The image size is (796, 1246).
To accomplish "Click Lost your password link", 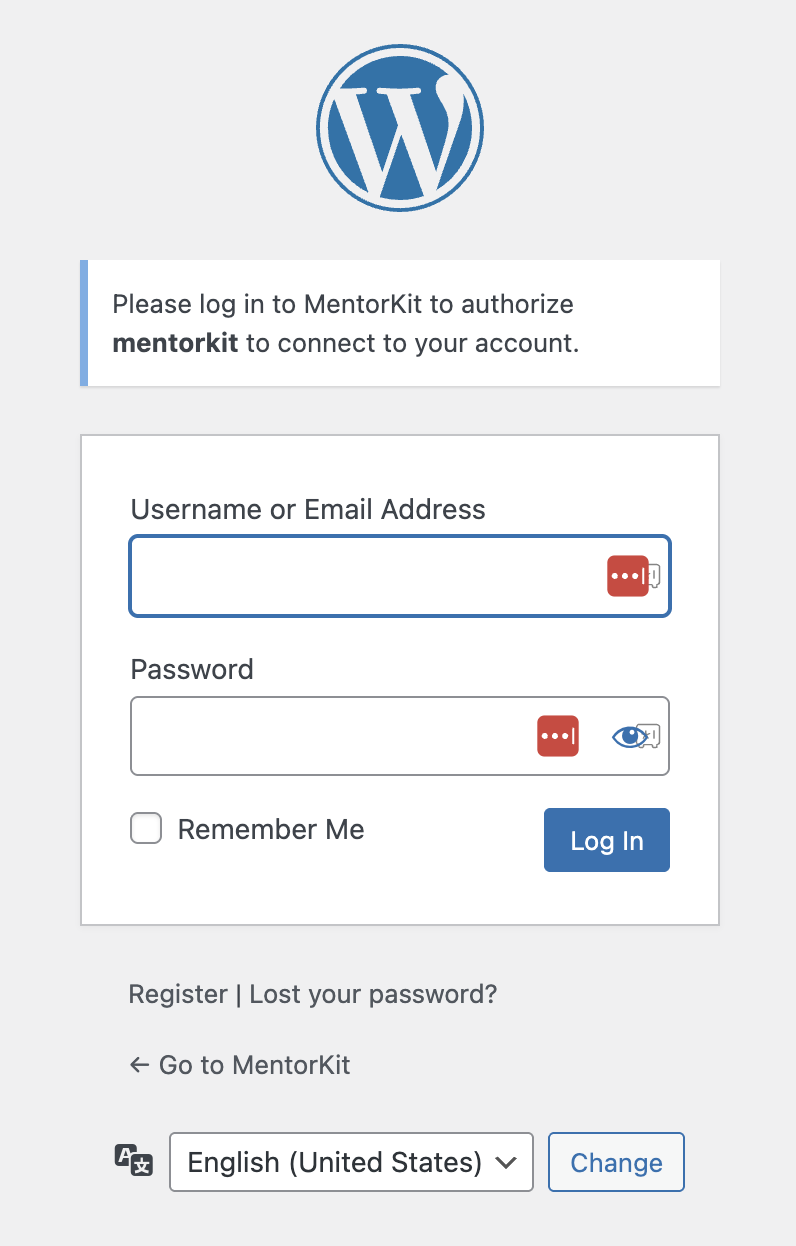I will coord(373,994).
